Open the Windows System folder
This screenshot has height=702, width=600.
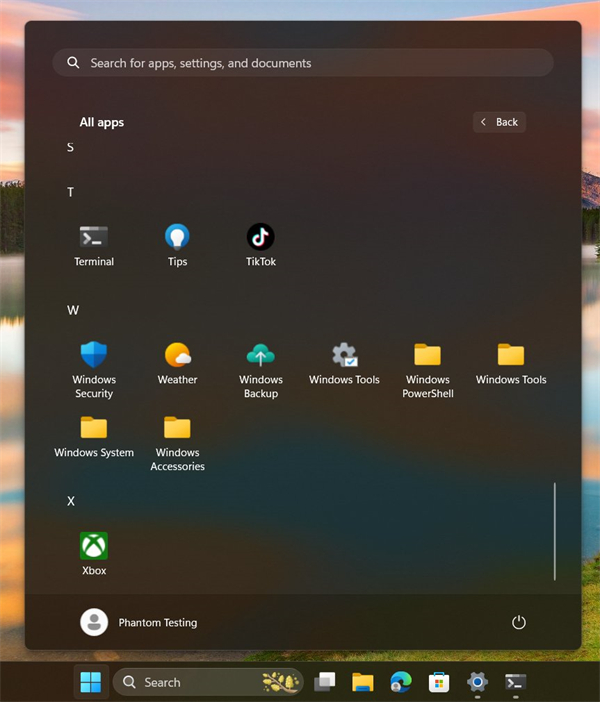pos(94,437)
